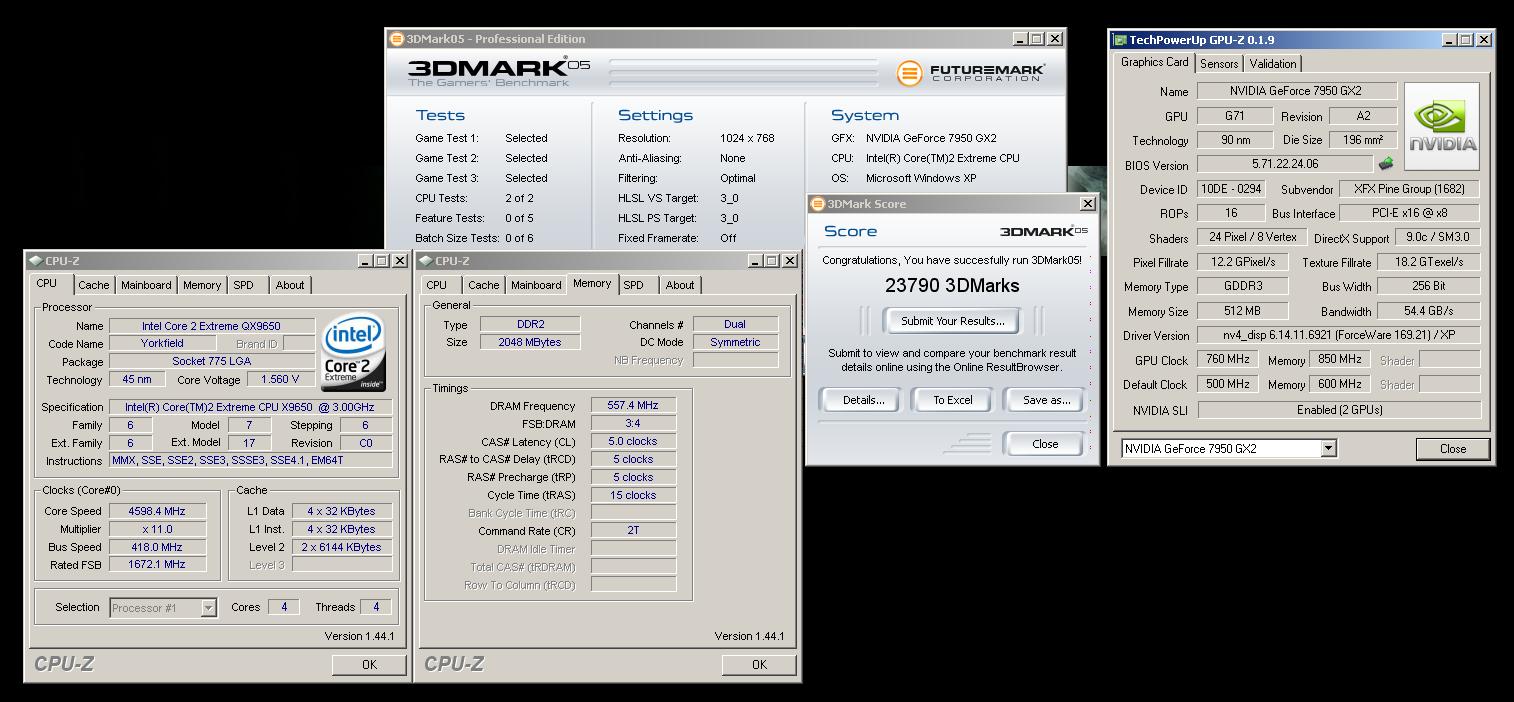Open the NVIDIA GeForce 7950 GX2 dropdown
Image resolution: width=1514 pixels, height=702 pixels.
point(1328,448)
